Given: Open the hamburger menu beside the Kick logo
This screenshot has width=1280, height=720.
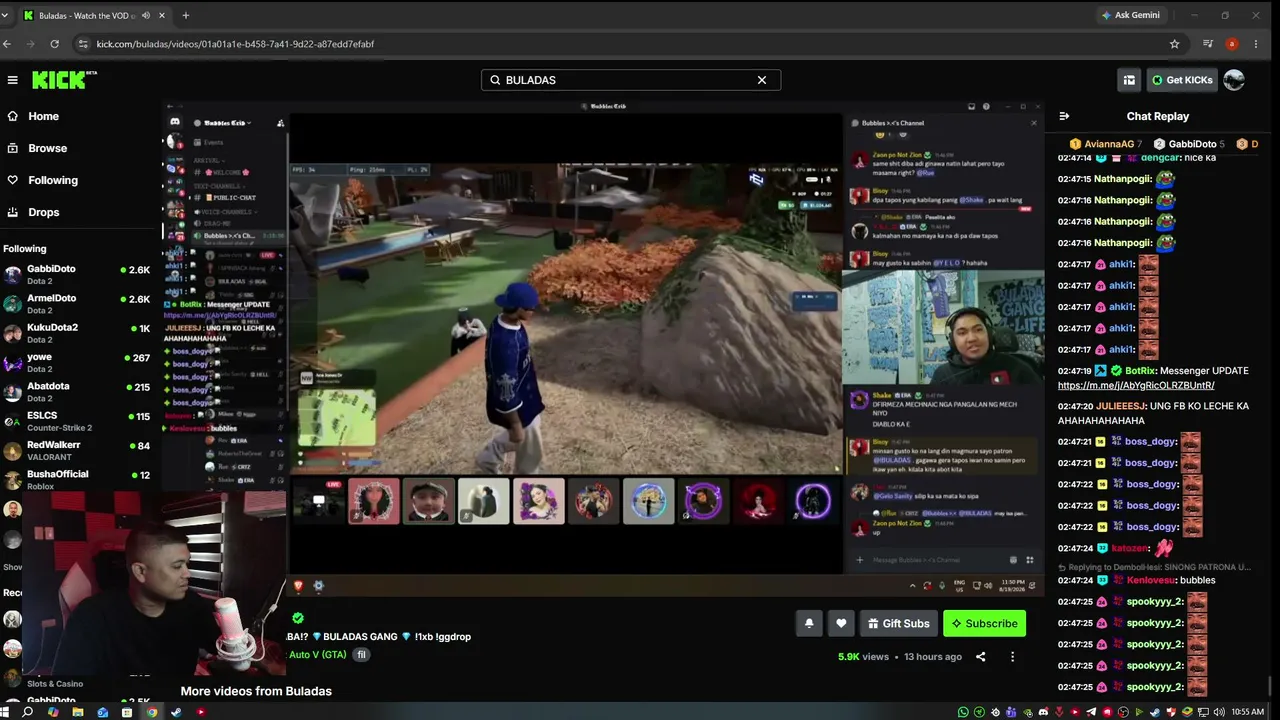Looking at the screenshot, I should click(12, 80).
